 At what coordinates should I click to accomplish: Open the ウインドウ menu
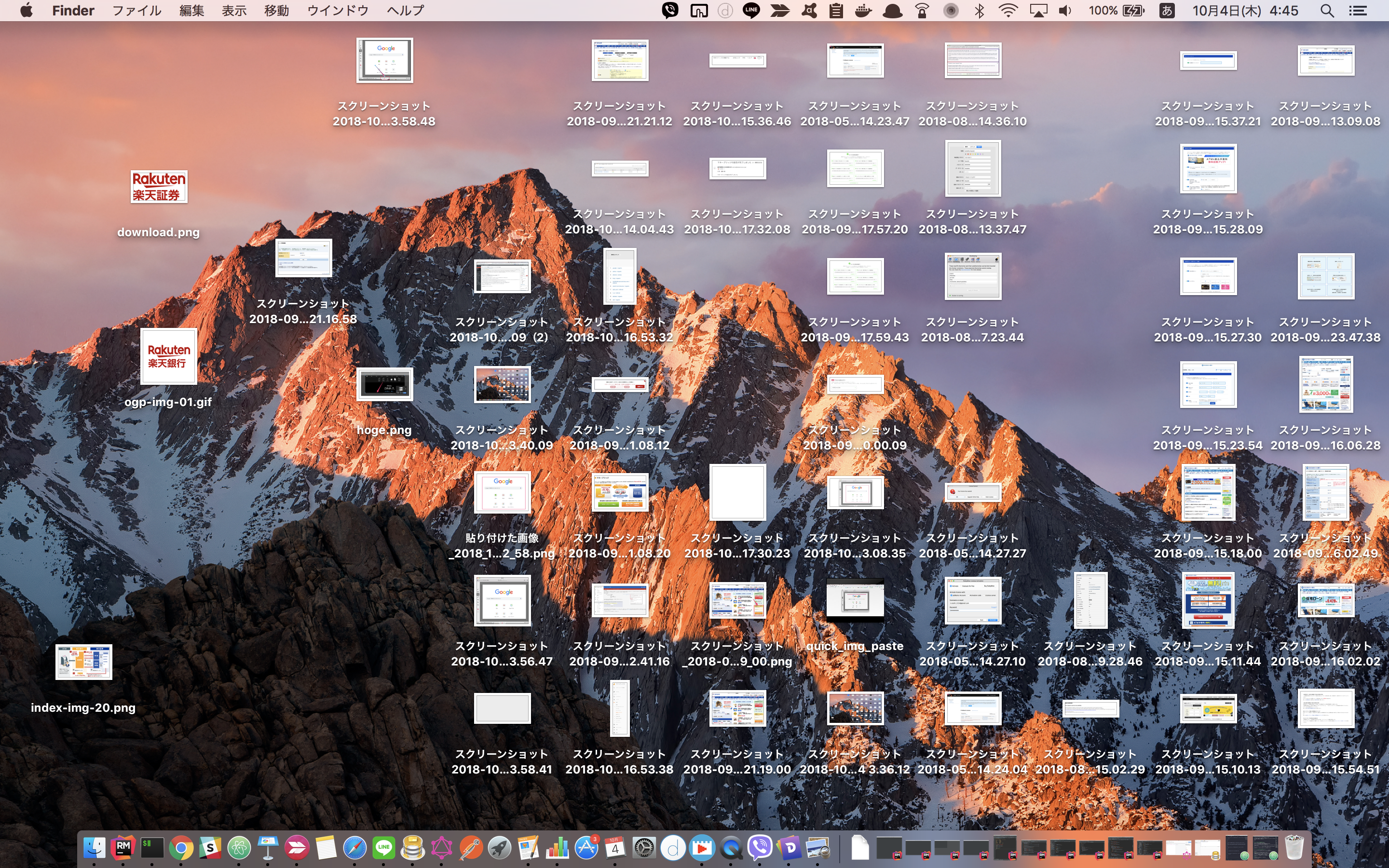click(338, 10)
